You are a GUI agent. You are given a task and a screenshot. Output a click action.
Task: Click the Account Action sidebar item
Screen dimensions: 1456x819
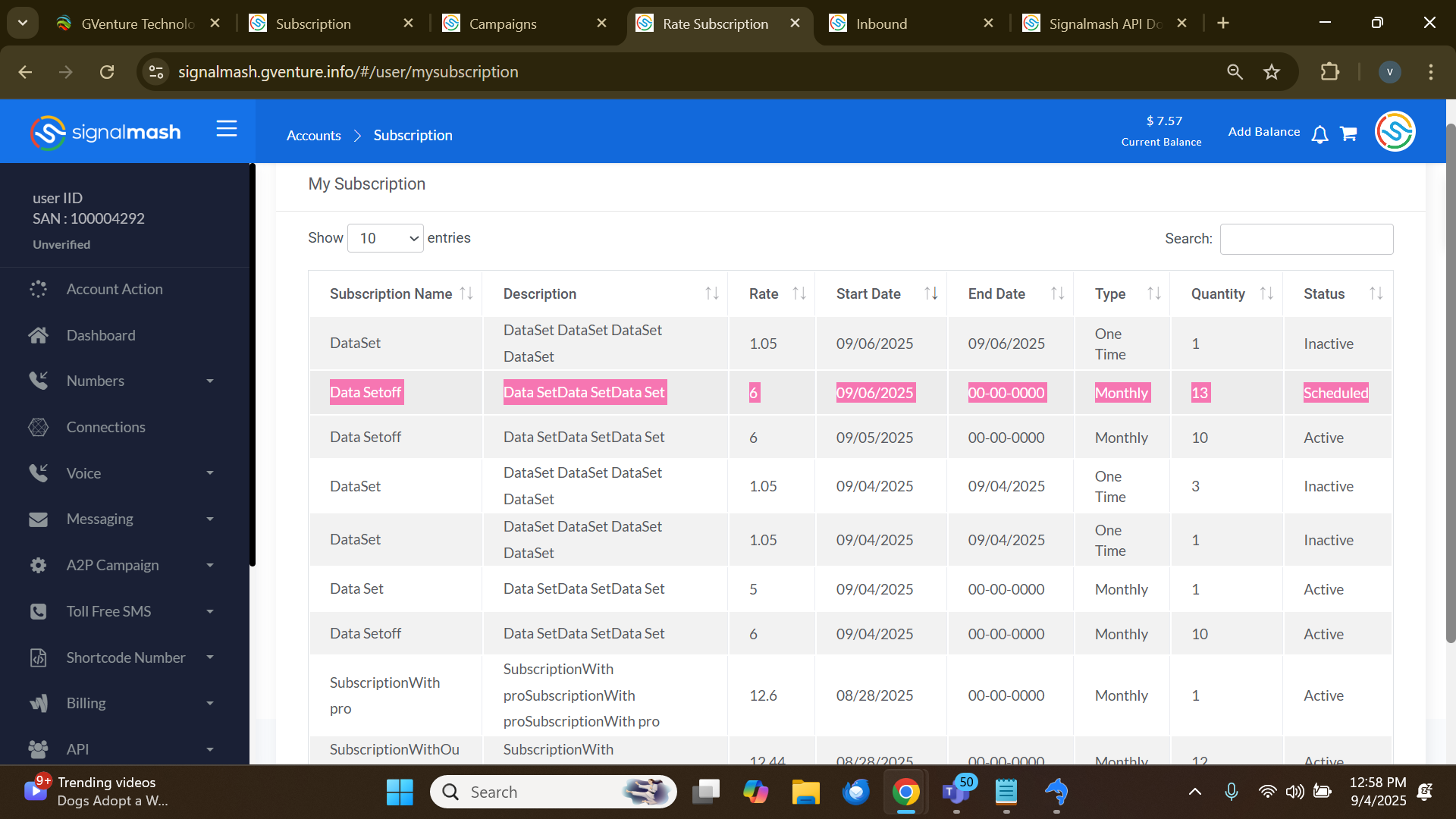click(x=115, y=289)
